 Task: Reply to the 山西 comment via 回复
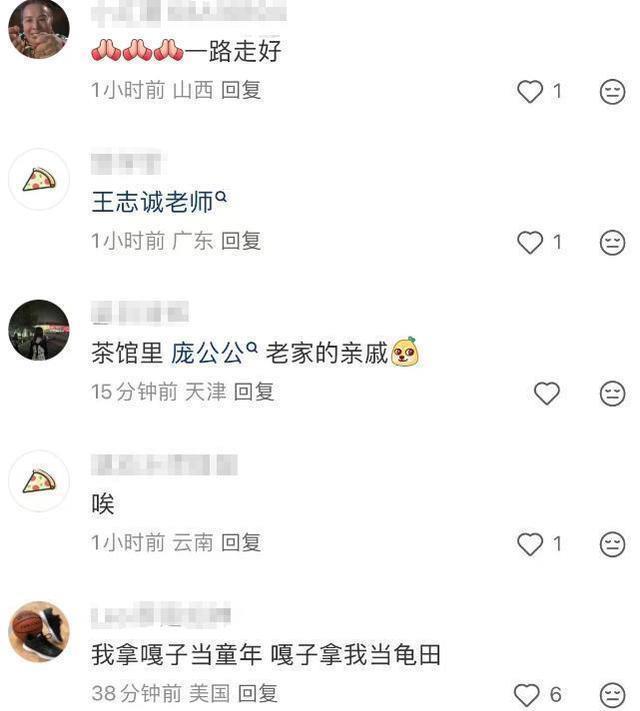[241, 90]
